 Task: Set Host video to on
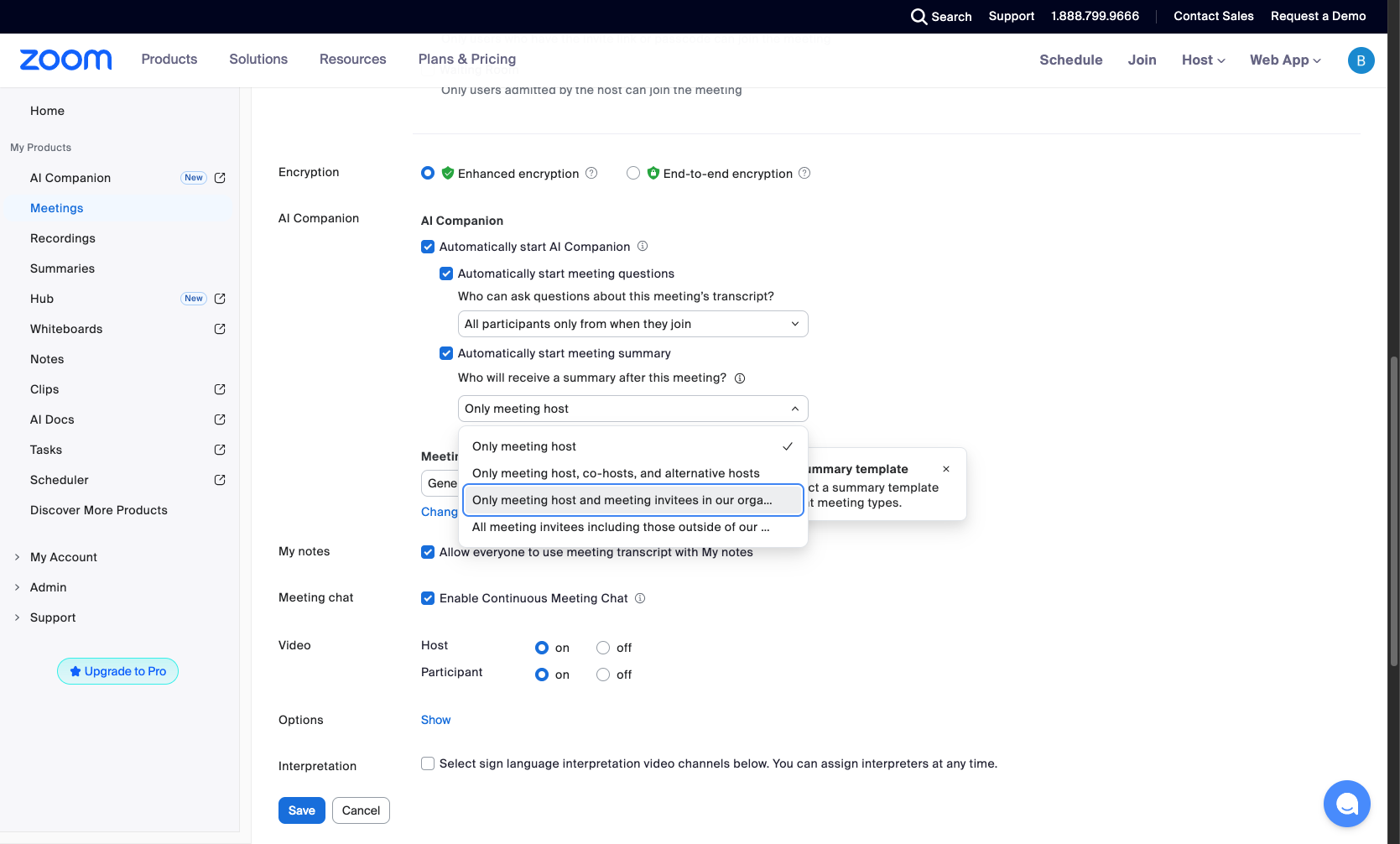point(542,648)
